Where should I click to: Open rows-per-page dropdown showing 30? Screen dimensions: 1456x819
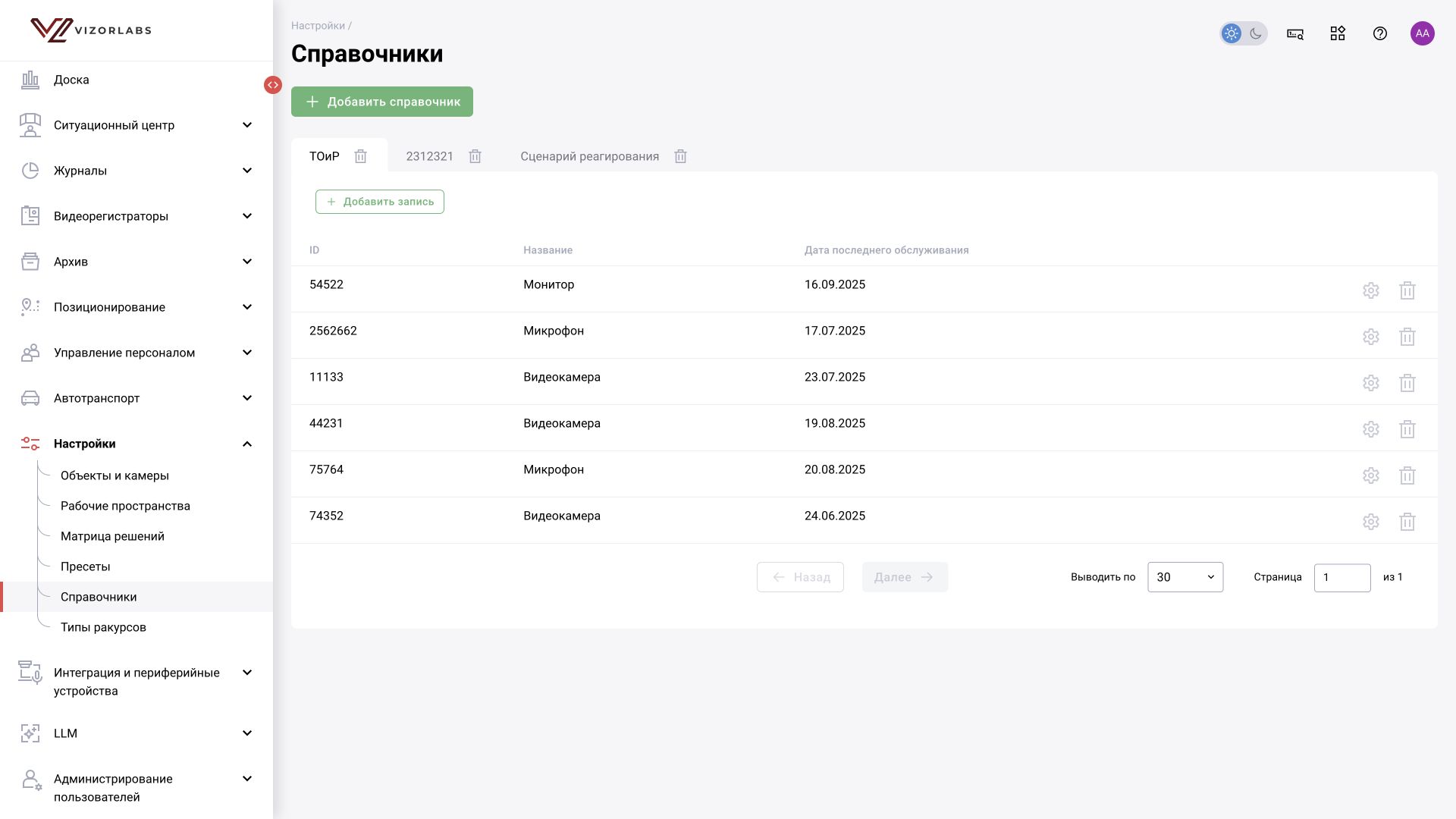[x=1185, y=577]
